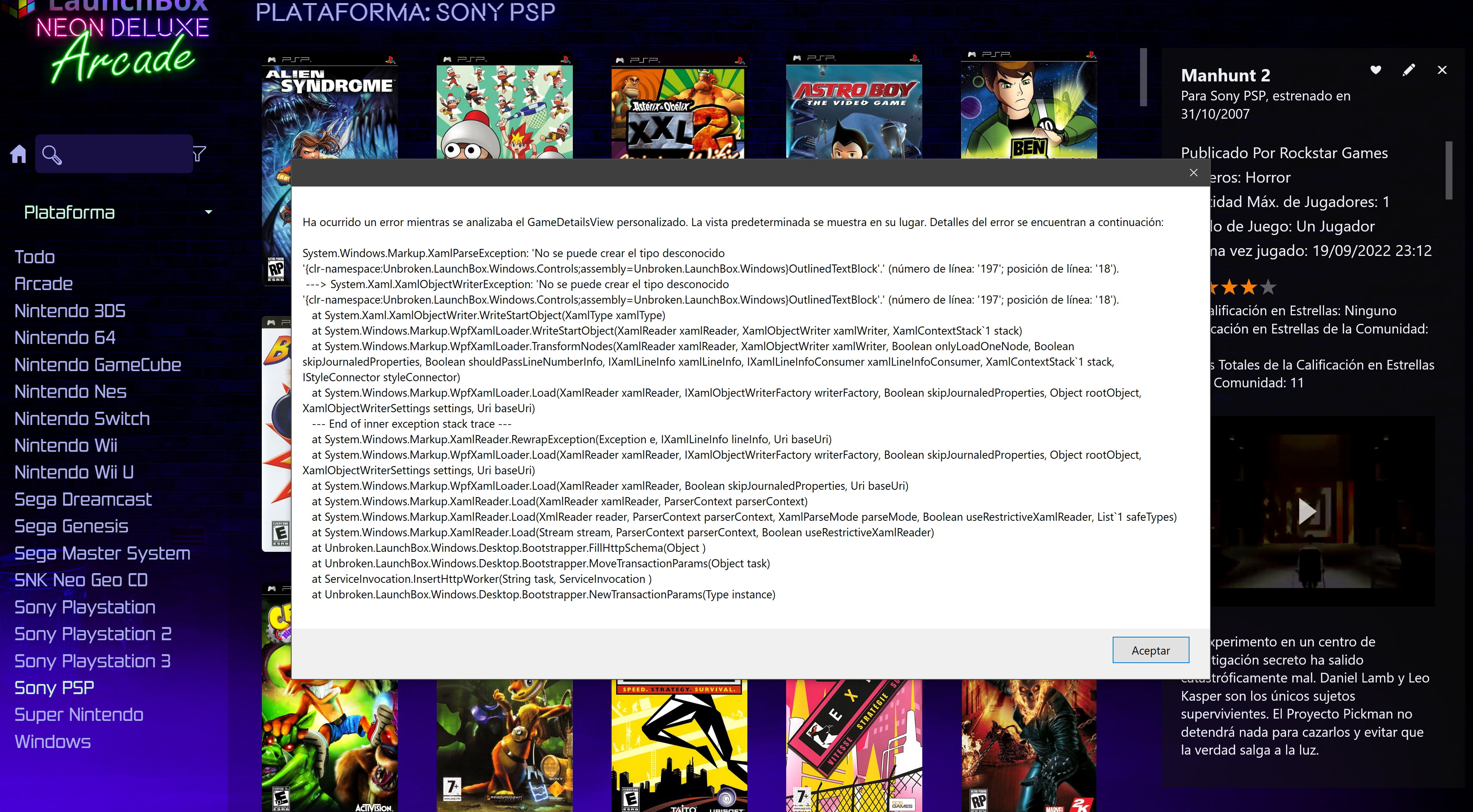Click 'Publicado Por Rockstar Games' text

pyautogui.click(x=1284, y=153)
